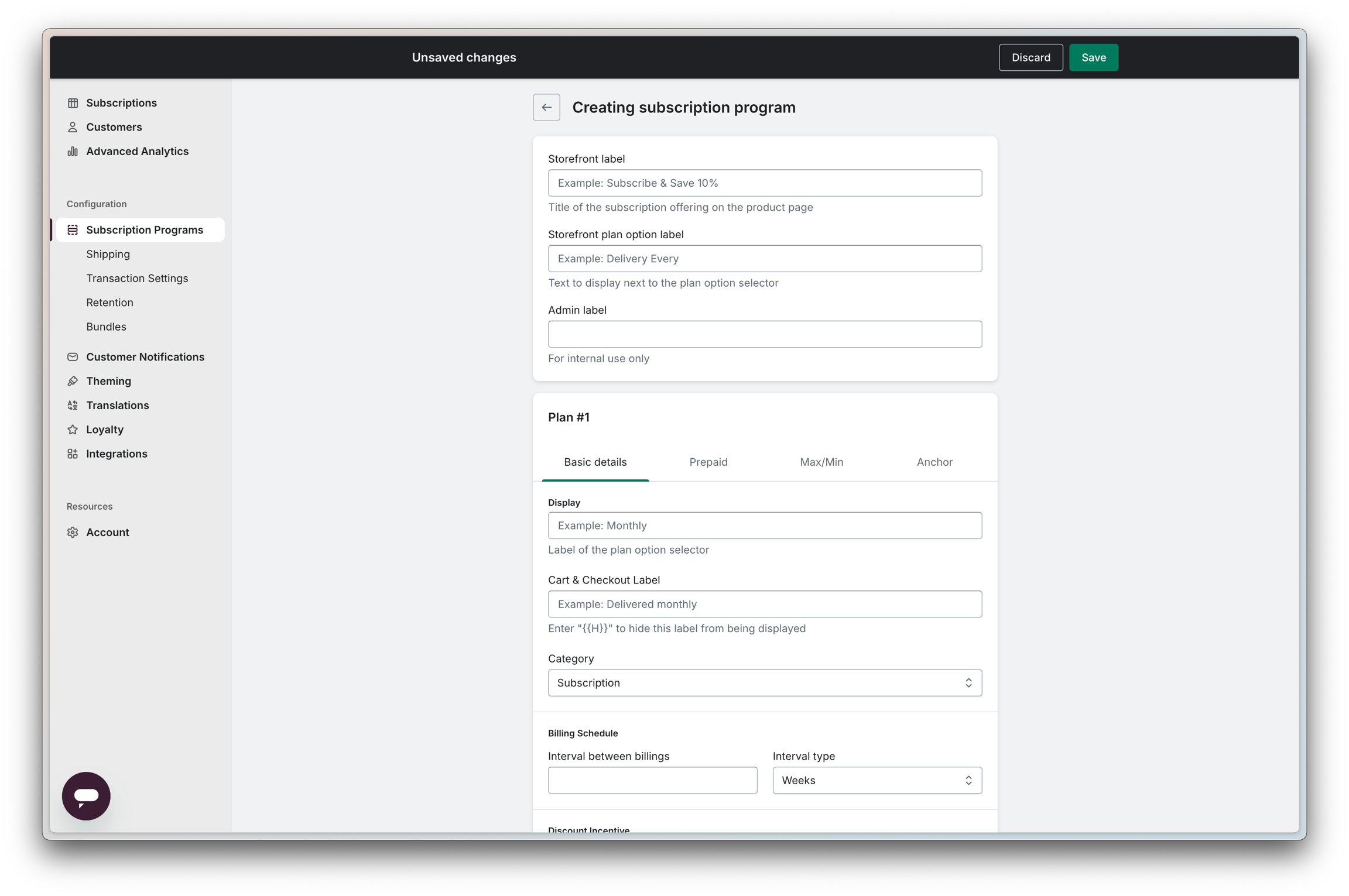Click the Theming paintbrush icon
1349x896 pixels.
(x=73, y=381)
